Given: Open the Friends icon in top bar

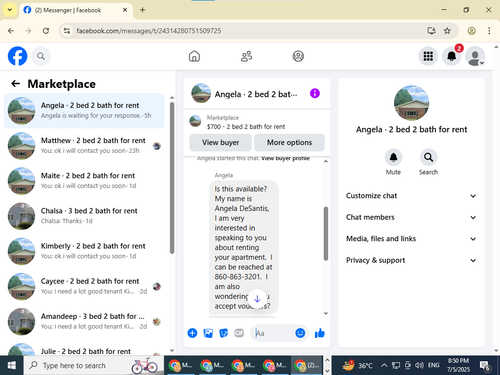Looking at the screenshot, I should click(246, 56).
